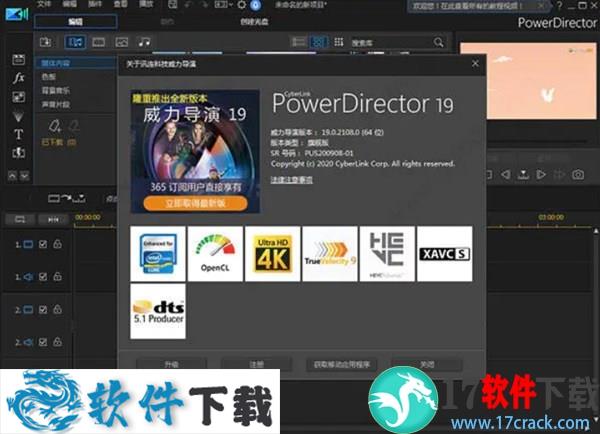Click the preview seek bar
This screenshot has height=434, width=600.
536,142
